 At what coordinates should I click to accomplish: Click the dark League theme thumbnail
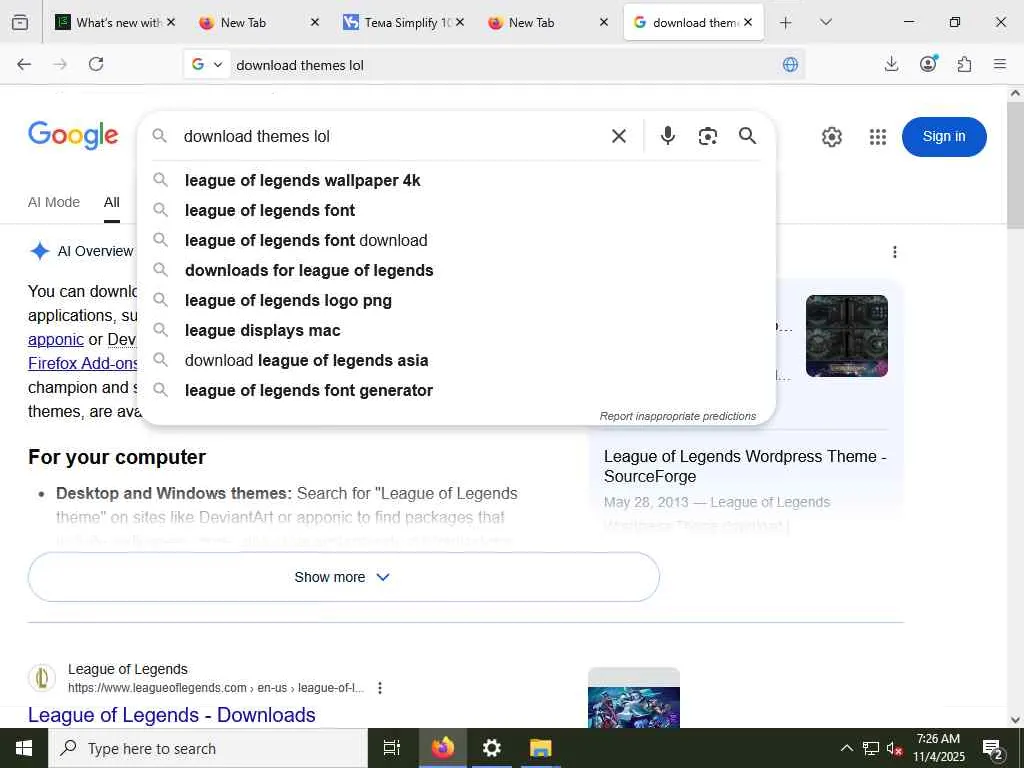click(x=846, y=336)
